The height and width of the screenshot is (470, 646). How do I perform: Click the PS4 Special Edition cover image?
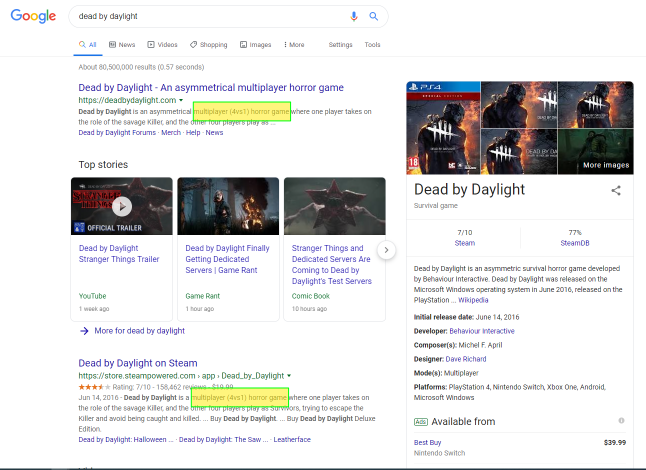coord(443,128)
